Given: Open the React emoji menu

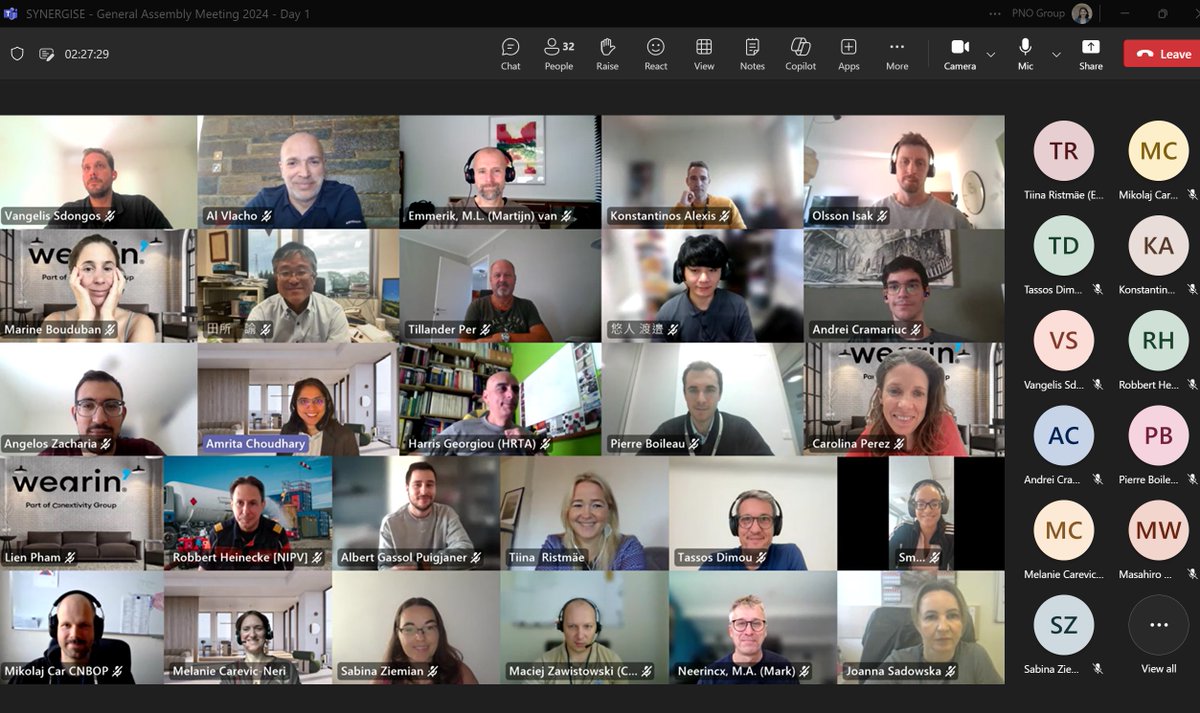Looking at the screenshot, I should [x=655, y=53].
